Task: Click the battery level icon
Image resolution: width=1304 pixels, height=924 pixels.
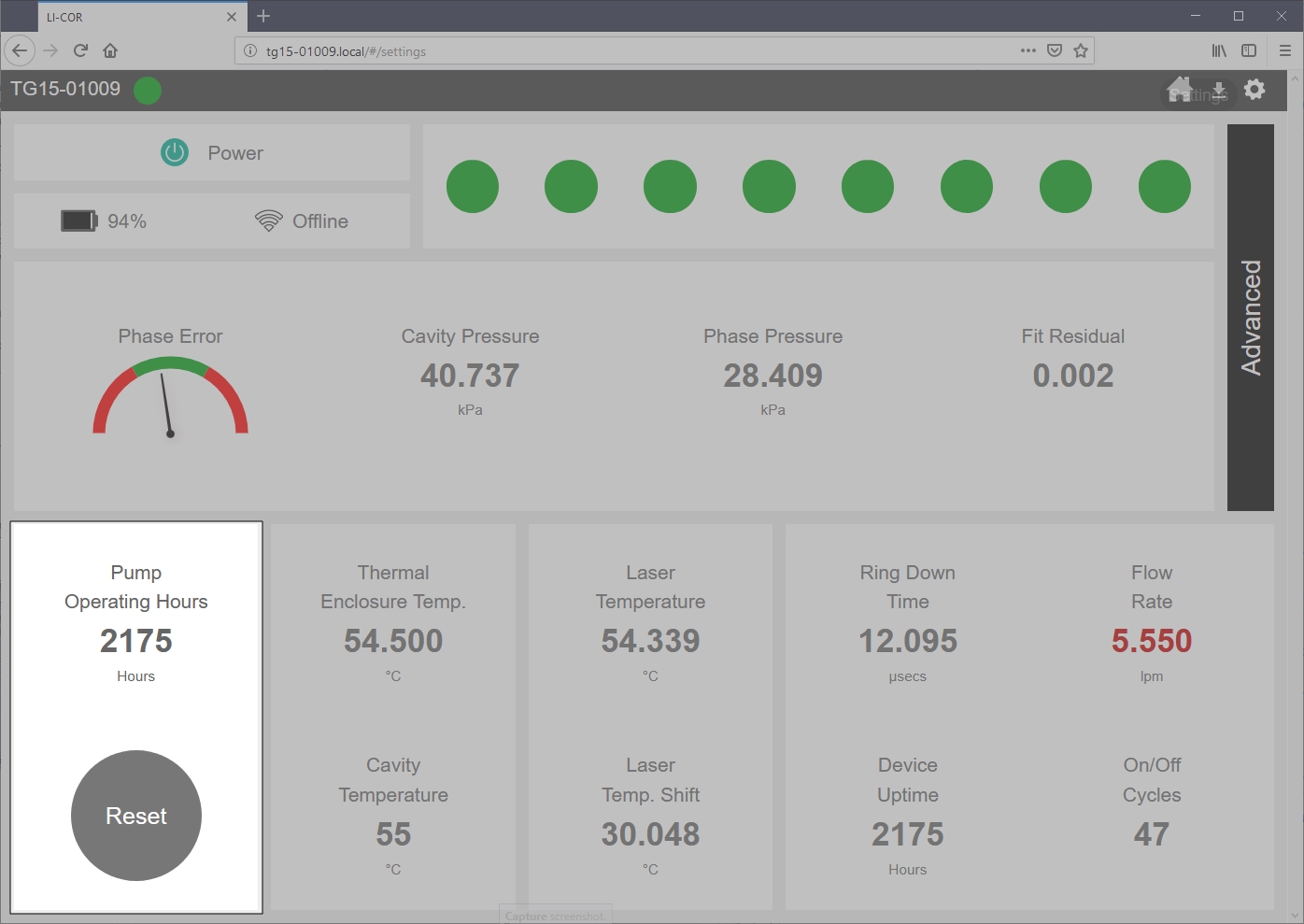Action: pos(78,221)
